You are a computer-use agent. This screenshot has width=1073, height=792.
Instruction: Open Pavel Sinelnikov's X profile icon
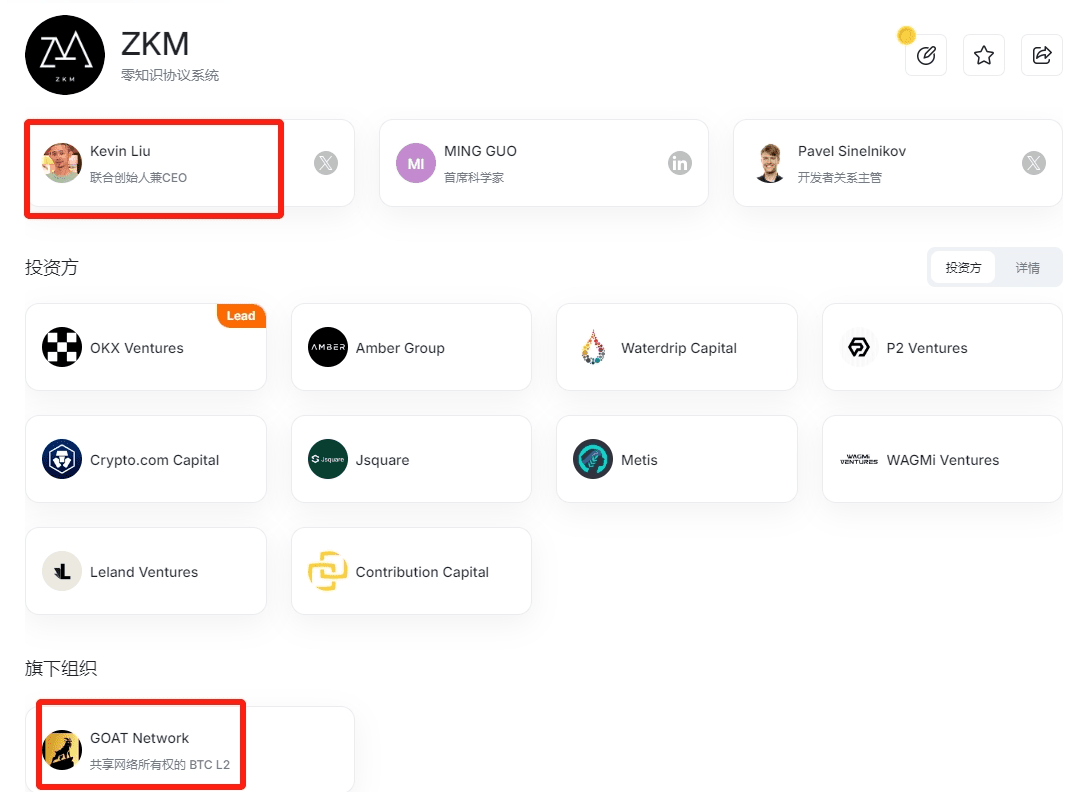[x=1033, y=163]
